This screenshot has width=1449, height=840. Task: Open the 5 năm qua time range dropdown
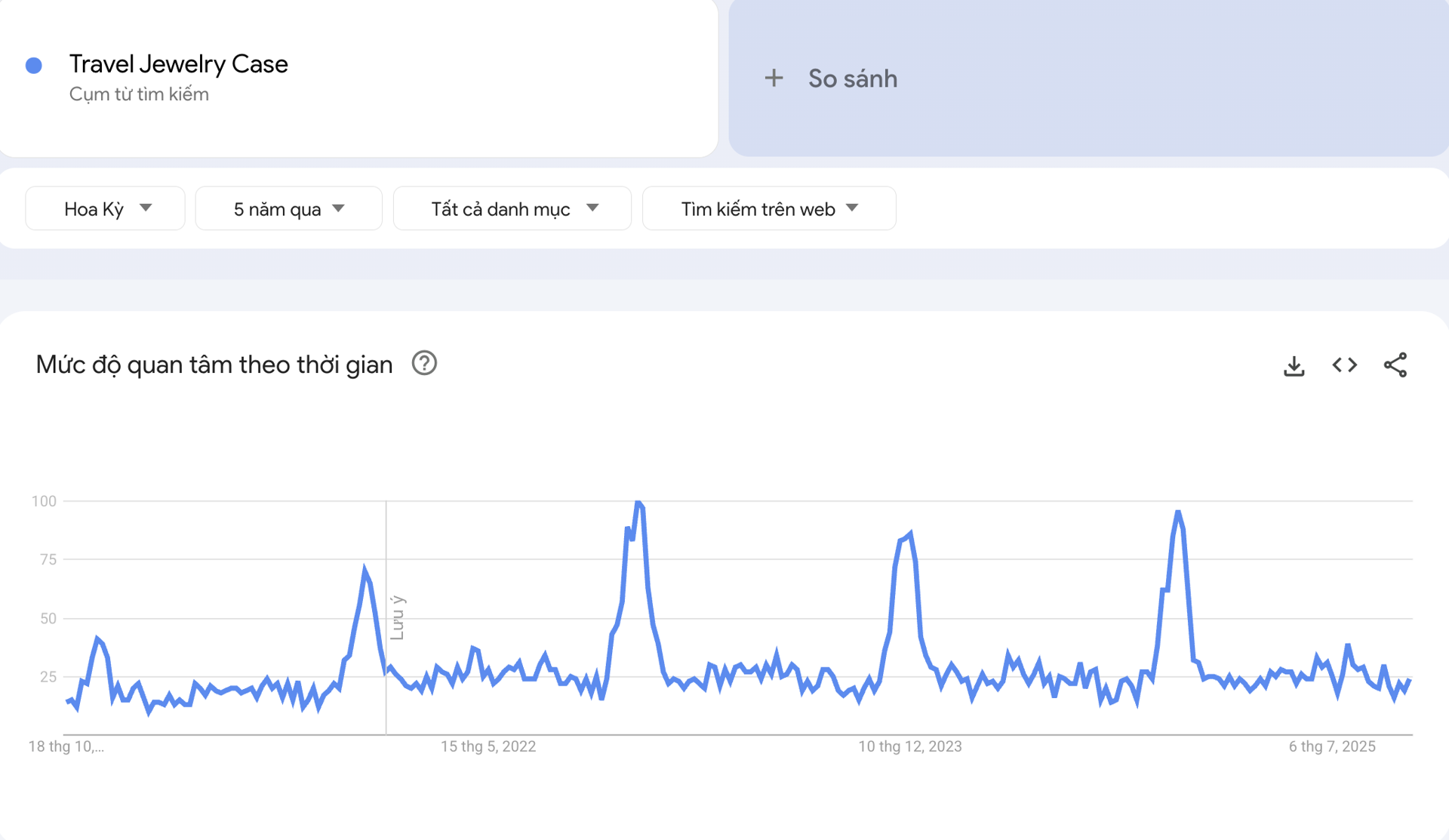point(288,208)
